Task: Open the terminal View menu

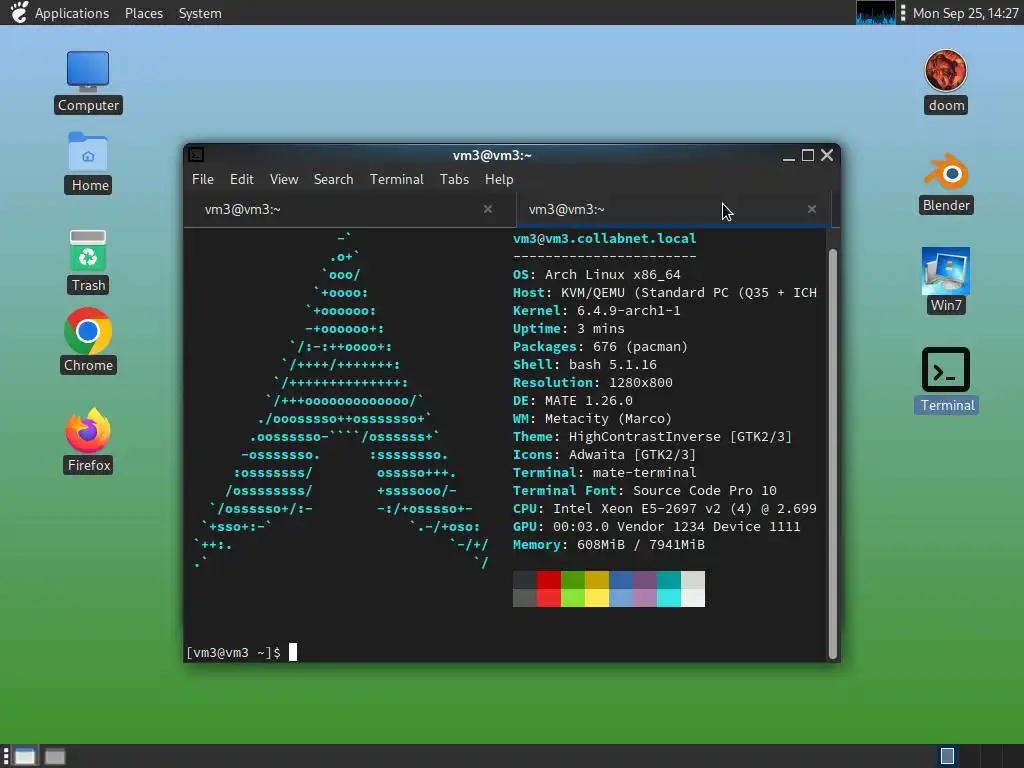Action: coord(283,179)
